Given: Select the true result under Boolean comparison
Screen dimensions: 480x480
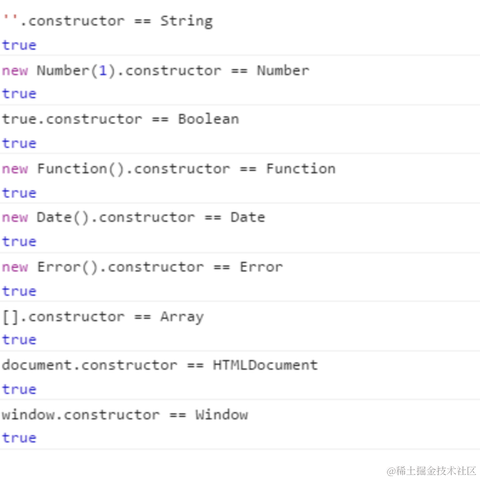Looking at the screenshot, I should coord(19,143).
